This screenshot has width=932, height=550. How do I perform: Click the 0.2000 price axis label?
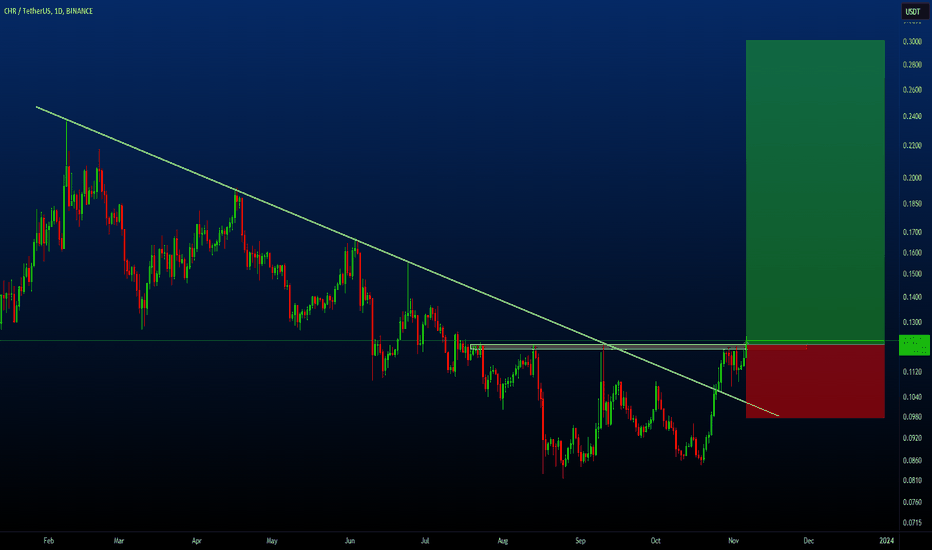pos(912,178)
